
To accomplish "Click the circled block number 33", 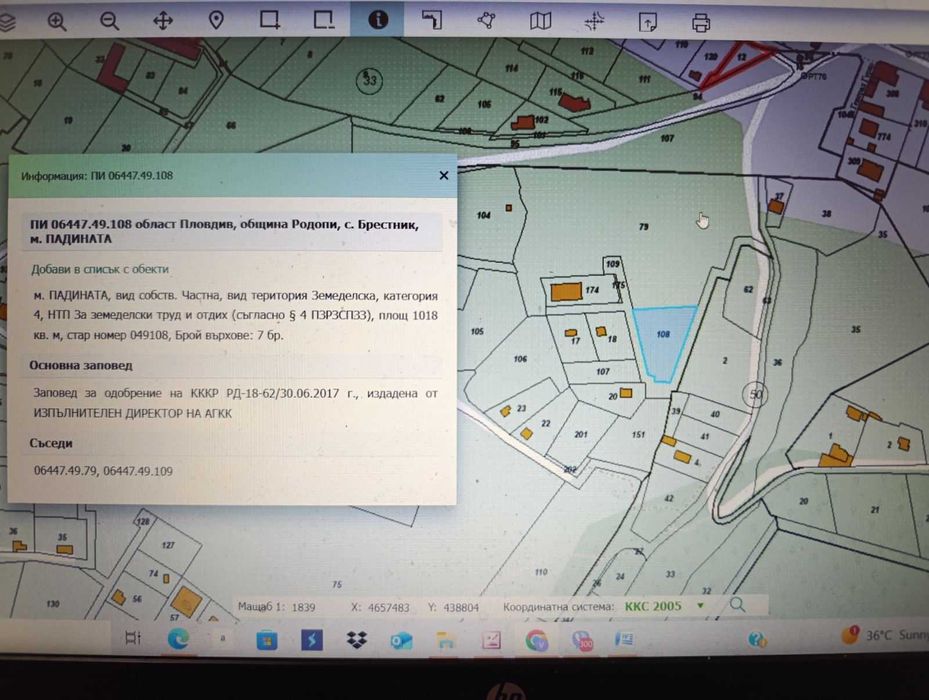I will click(x=369, y=80).
